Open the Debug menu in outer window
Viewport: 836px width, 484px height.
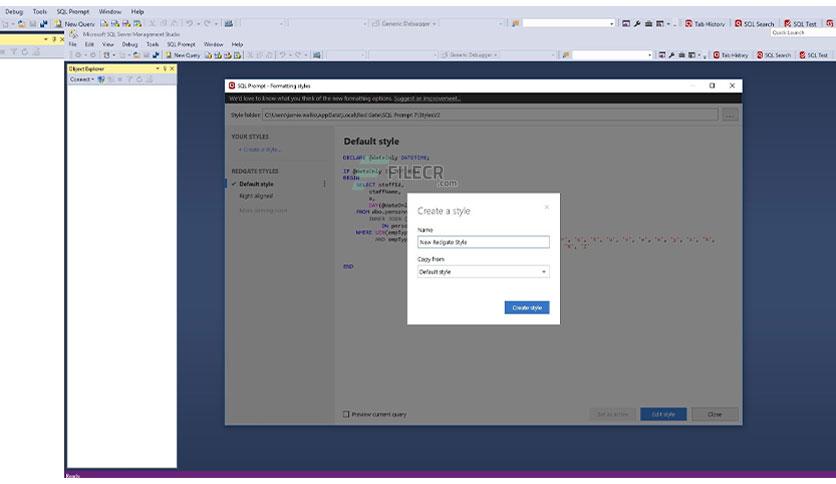tap(14, 11)
